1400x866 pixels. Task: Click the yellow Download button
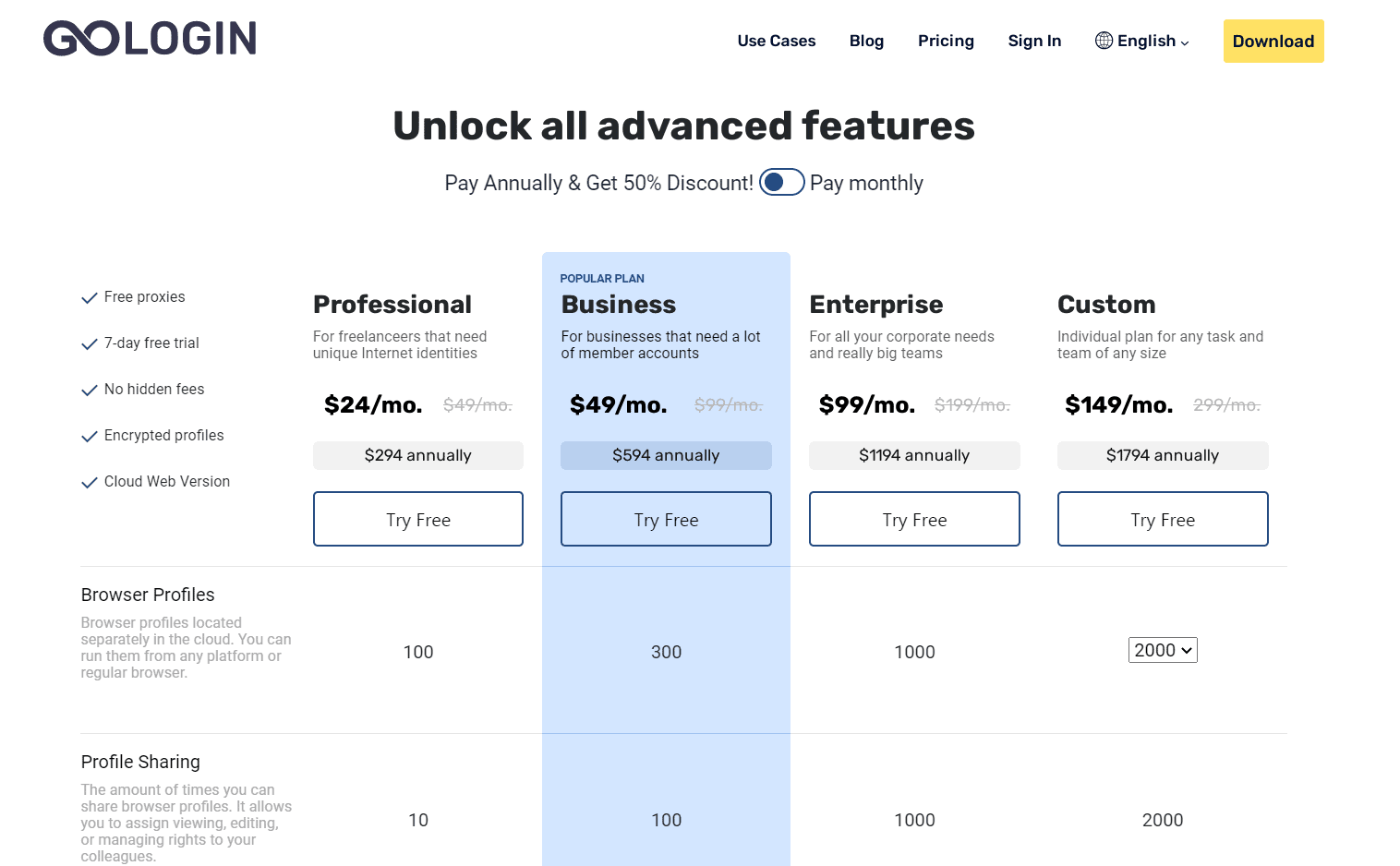1273,41
